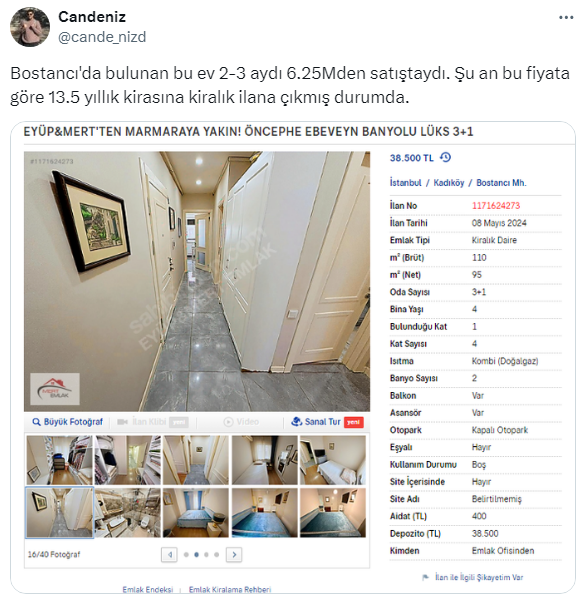
Task: Go to previous photo page arrow
Action: pos(169,555)
